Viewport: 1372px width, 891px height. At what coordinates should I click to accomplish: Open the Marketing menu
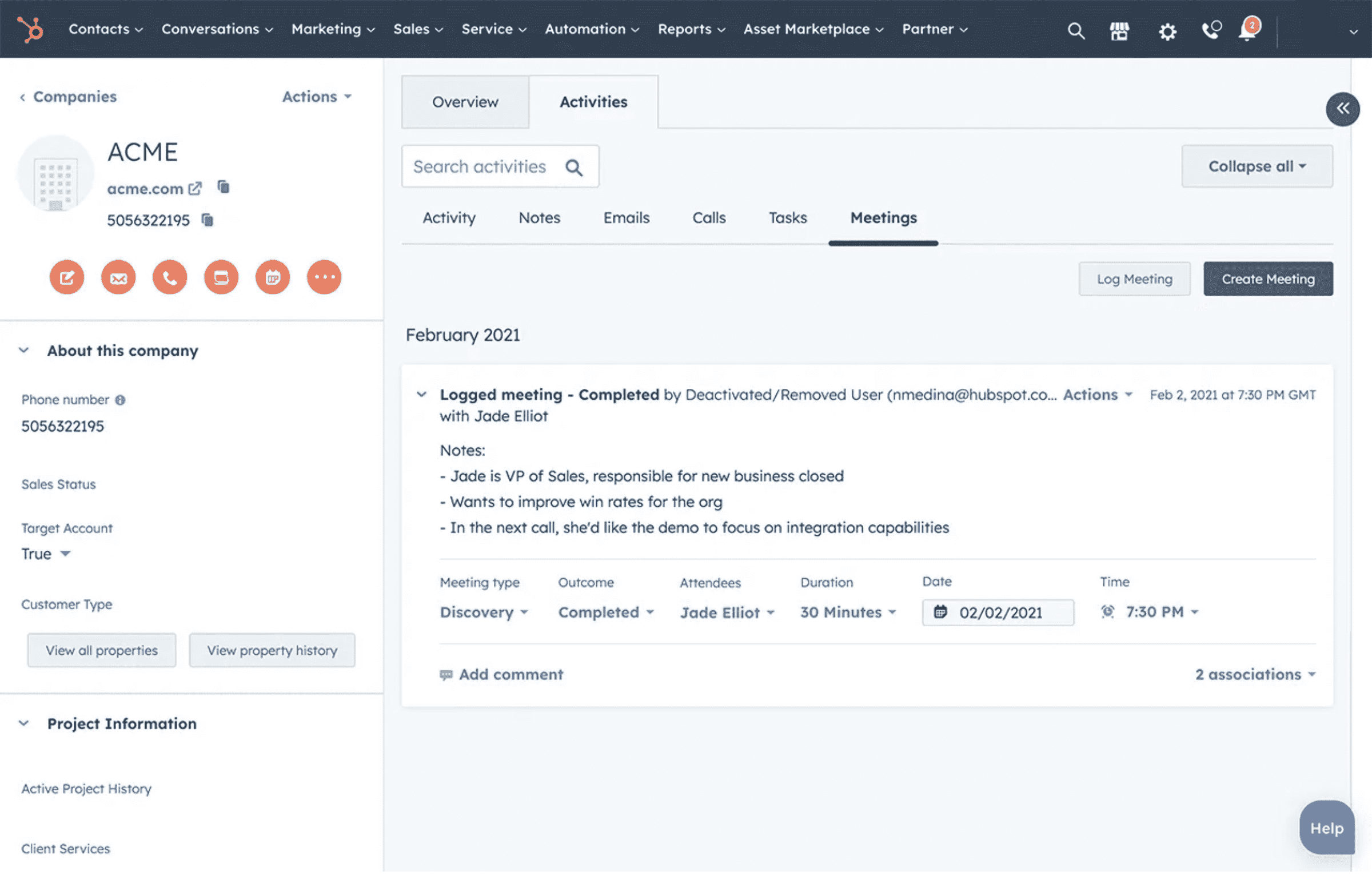(x=333, y=29)
